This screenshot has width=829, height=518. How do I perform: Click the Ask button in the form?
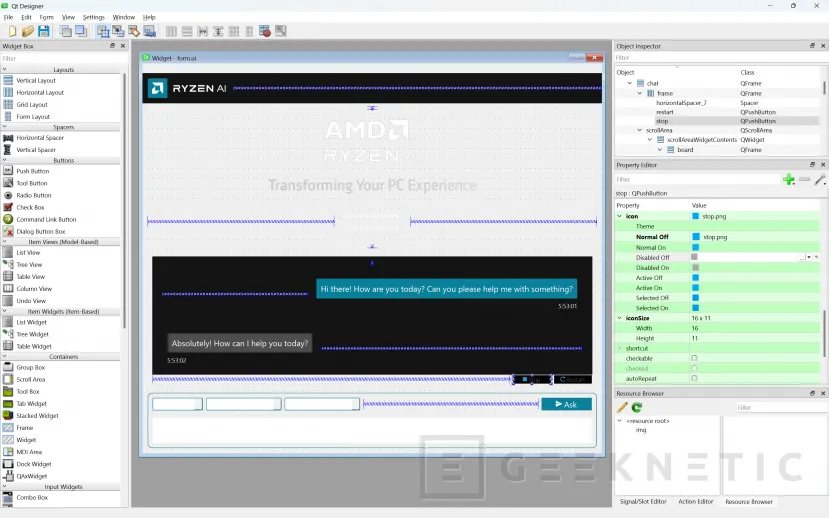click(x=566, y=404)
